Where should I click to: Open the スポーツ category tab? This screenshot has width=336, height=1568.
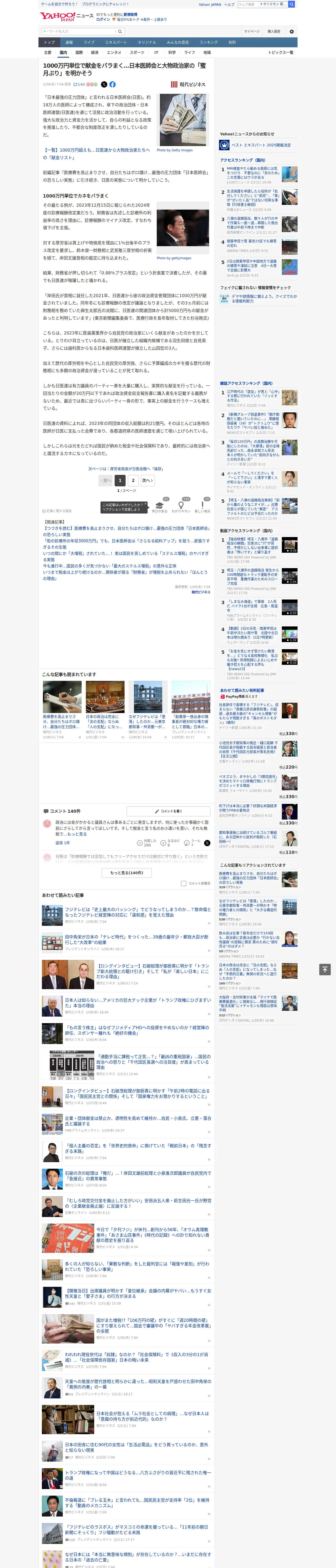(137, 52)
